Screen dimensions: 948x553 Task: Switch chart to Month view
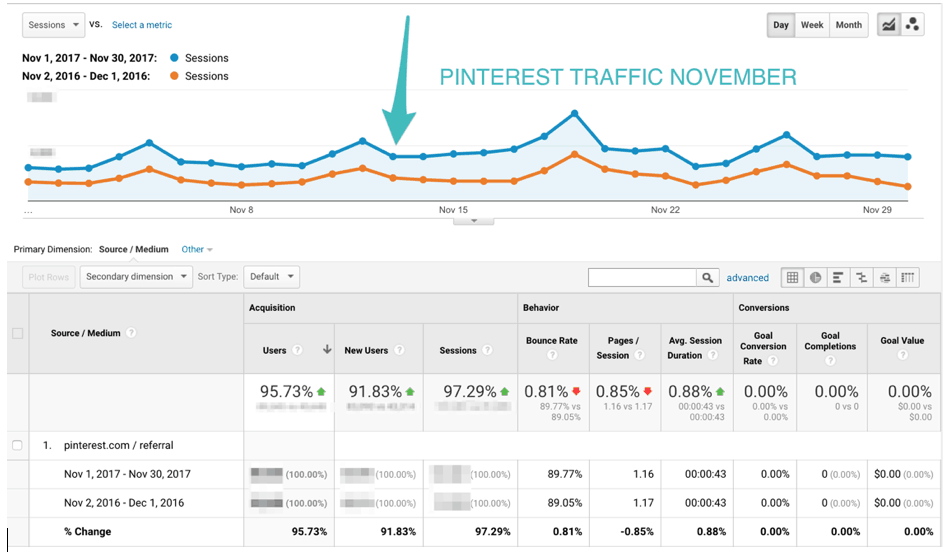click(x=849, y=25)
